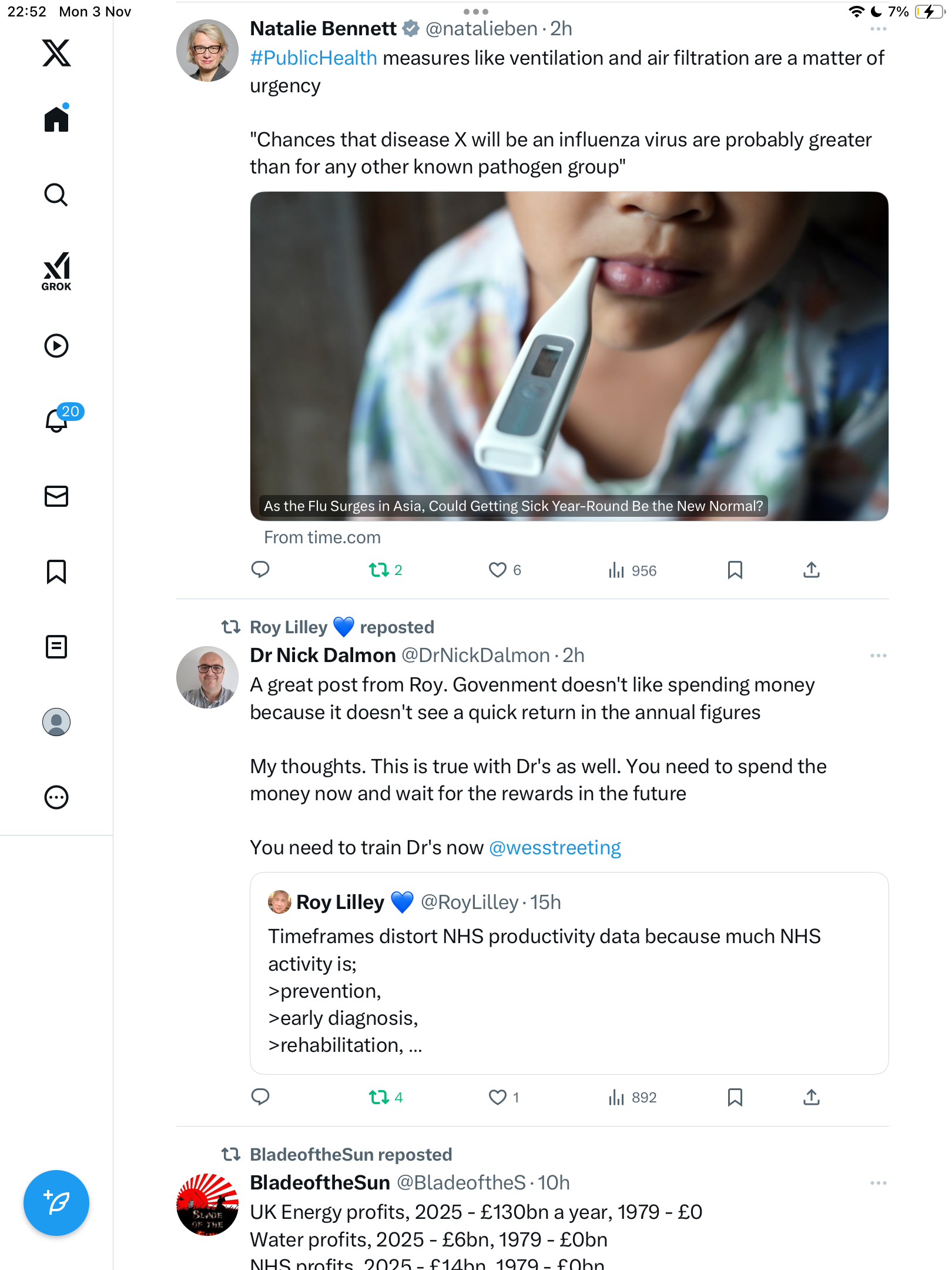Open the sidebar Bookmarks page
The image size is (952, 1270).
pyautogui.click(x=56, y=571)
